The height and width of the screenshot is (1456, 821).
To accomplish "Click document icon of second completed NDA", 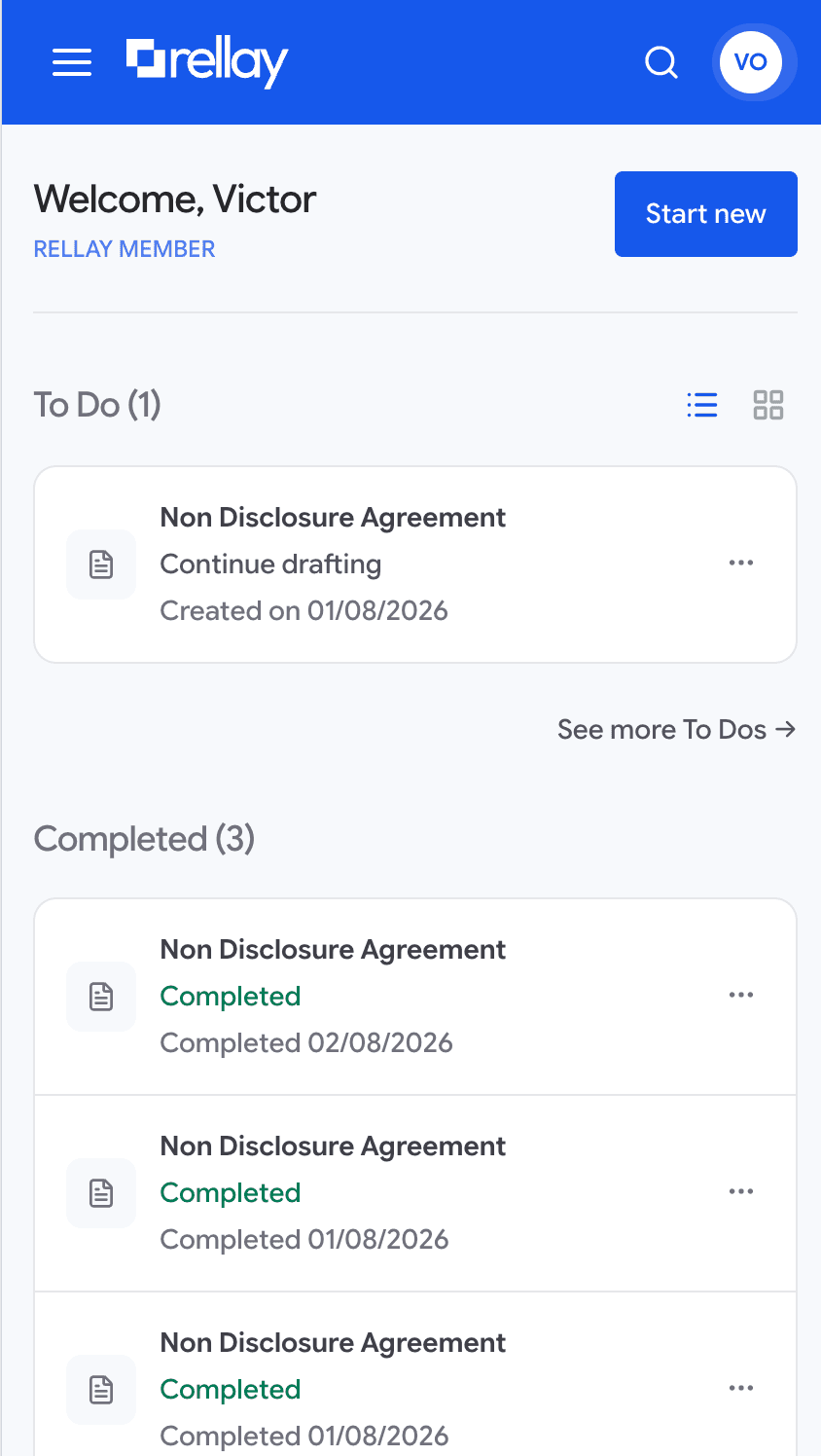I will (x=101, y=1193).
